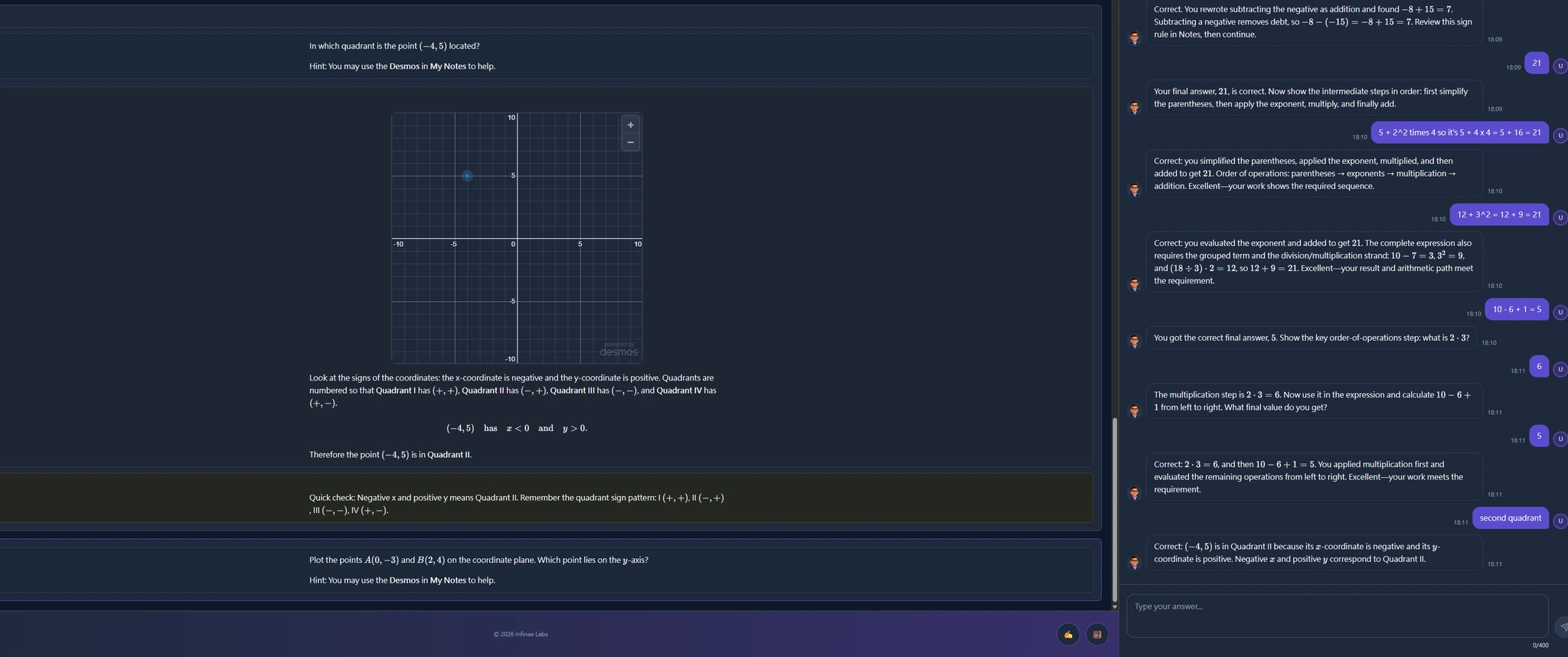Click tutor avatar beside 'The multiplication step' message

tap(1135, 410)
